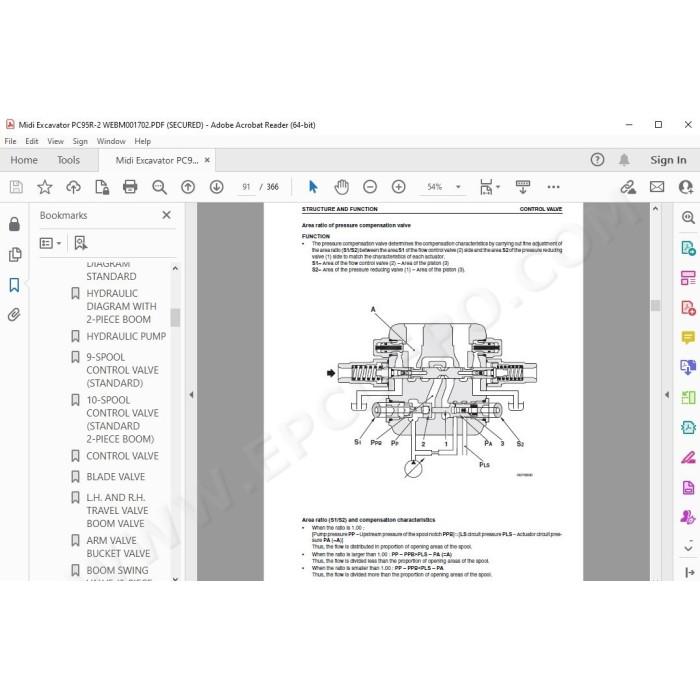Image resolution: width=700 pixels, height=700 pixels.
Task: Click the bookmarks panel scrollbar thumb
Action: tap(175, 317)
